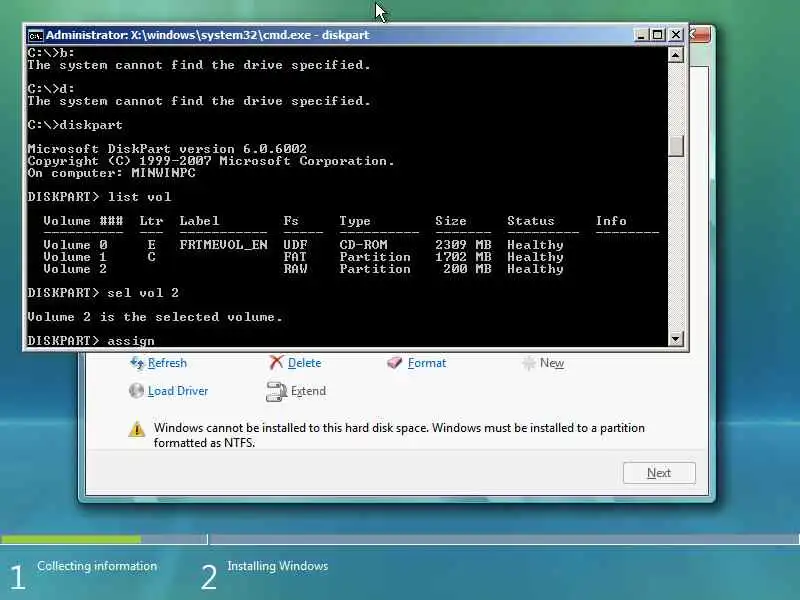Close the Windows setup dialog behind
The height and width of the screenshot is (600, 800).
pyautogui.click(x=699, y=35)
